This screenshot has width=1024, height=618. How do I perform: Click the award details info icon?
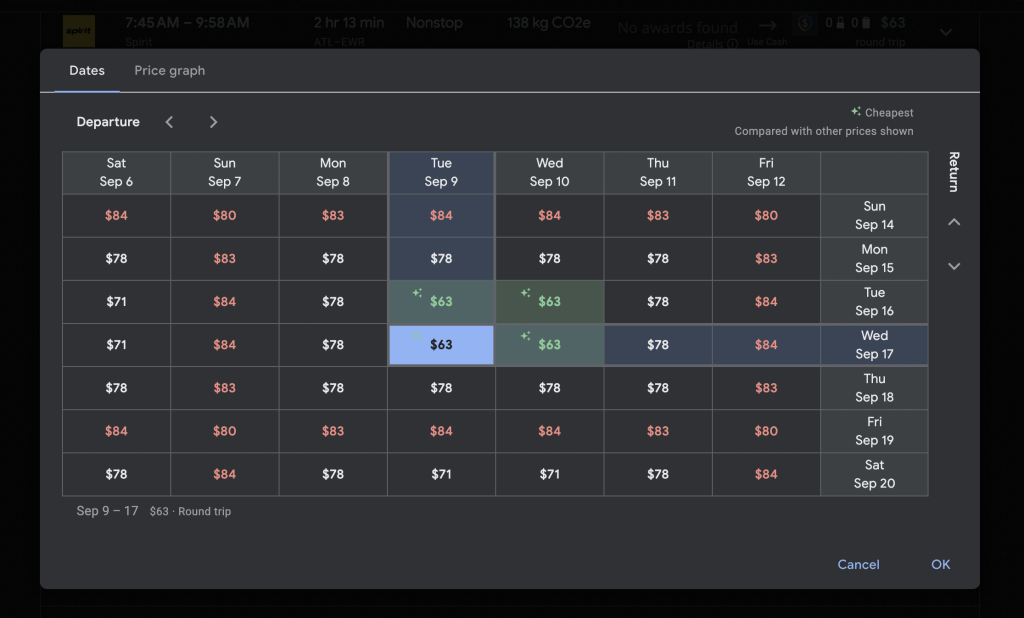click(732, 44)
